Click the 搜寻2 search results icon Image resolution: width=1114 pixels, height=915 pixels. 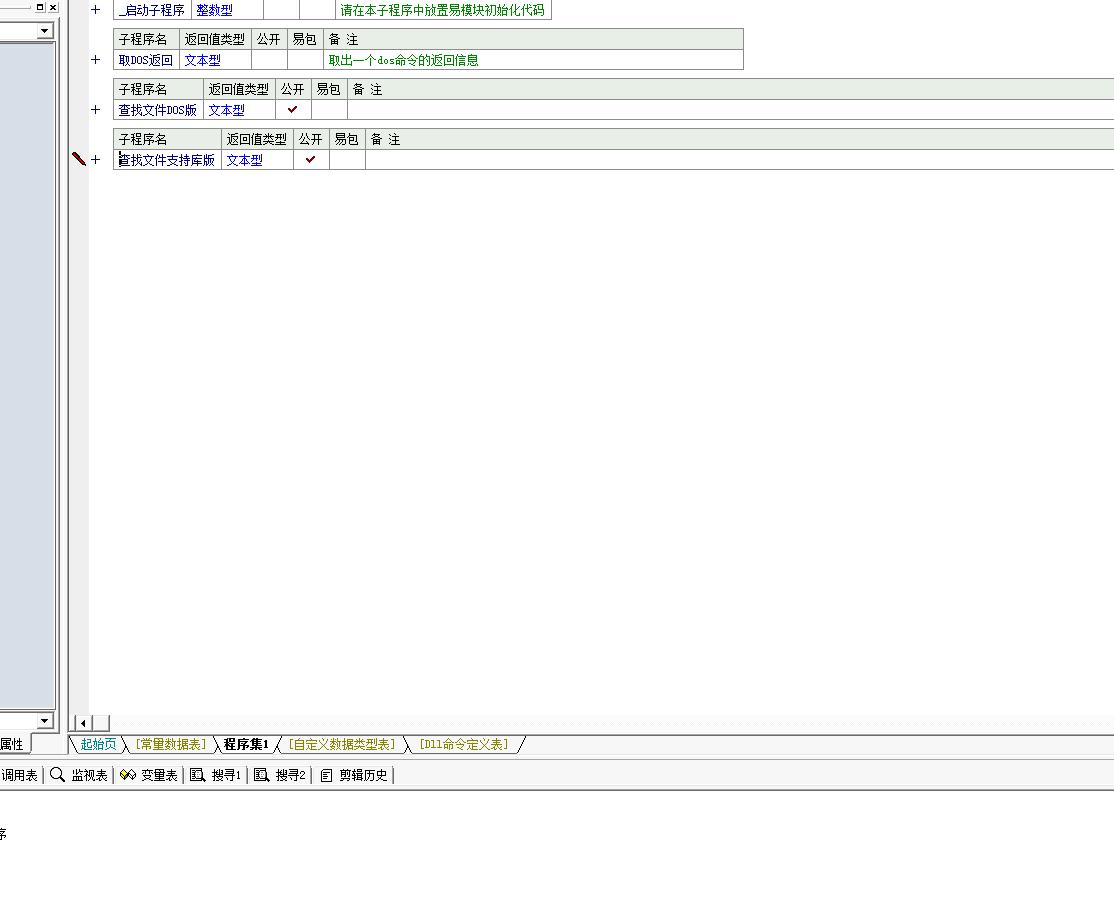261,775
